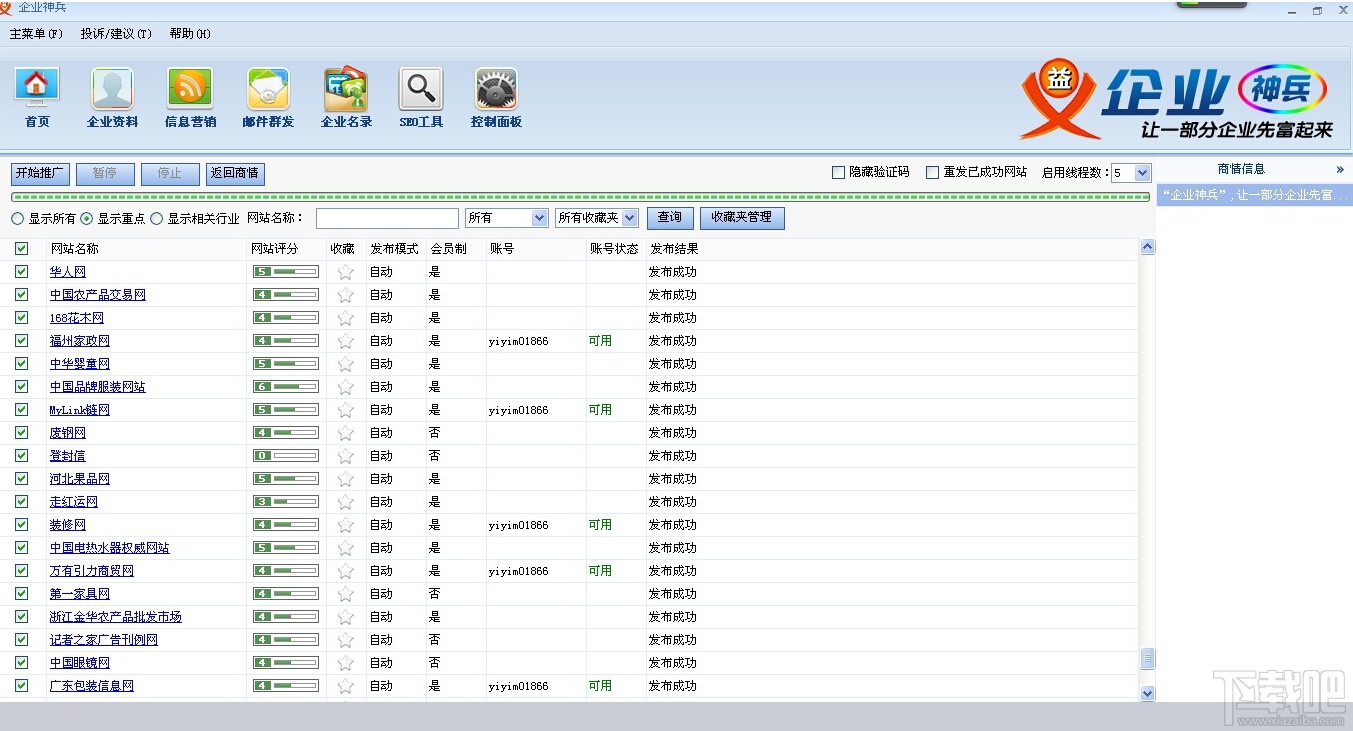Open the 投诉/建议(T) menu
1353x731 pixels.
[x=116, y=34]
